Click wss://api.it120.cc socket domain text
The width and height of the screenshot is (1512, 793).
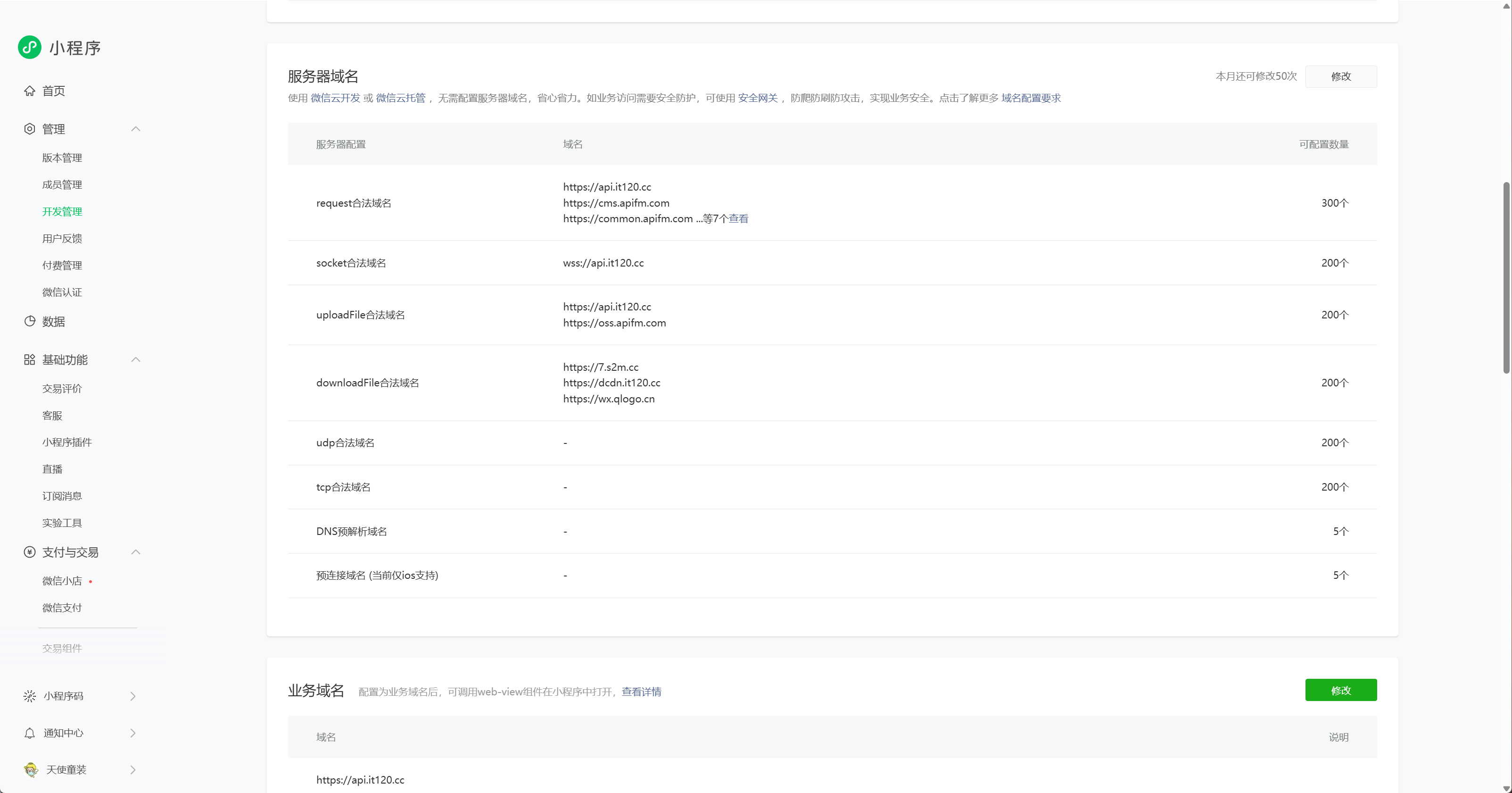(603, 263)
